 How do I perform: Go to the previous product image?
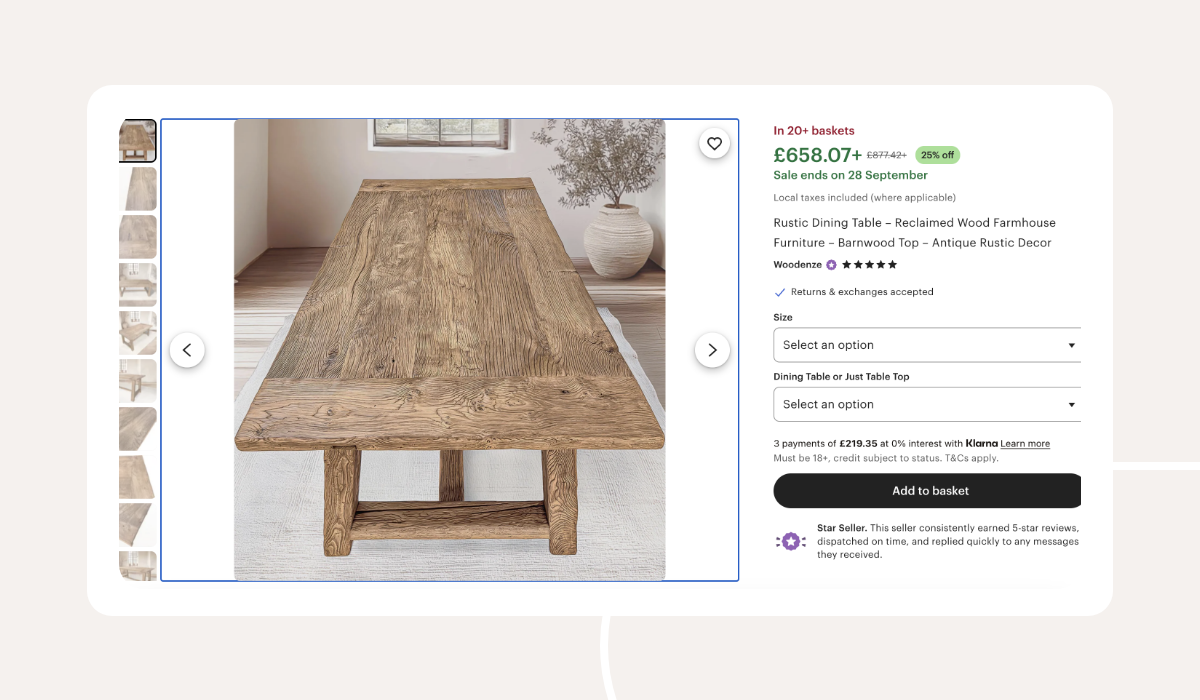(x=187, y=350)
